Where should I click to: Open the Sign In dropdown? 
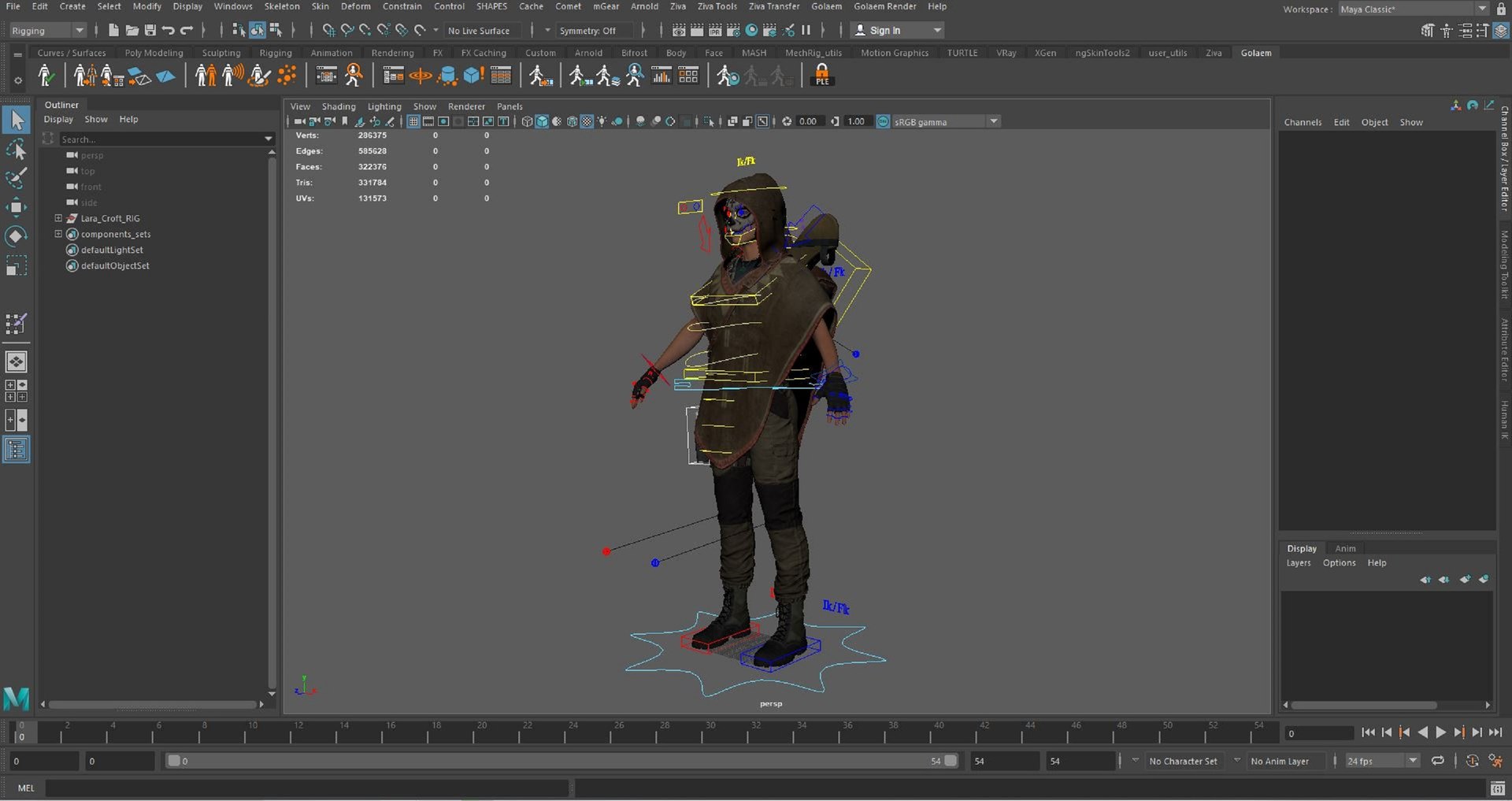coord(898,30)
